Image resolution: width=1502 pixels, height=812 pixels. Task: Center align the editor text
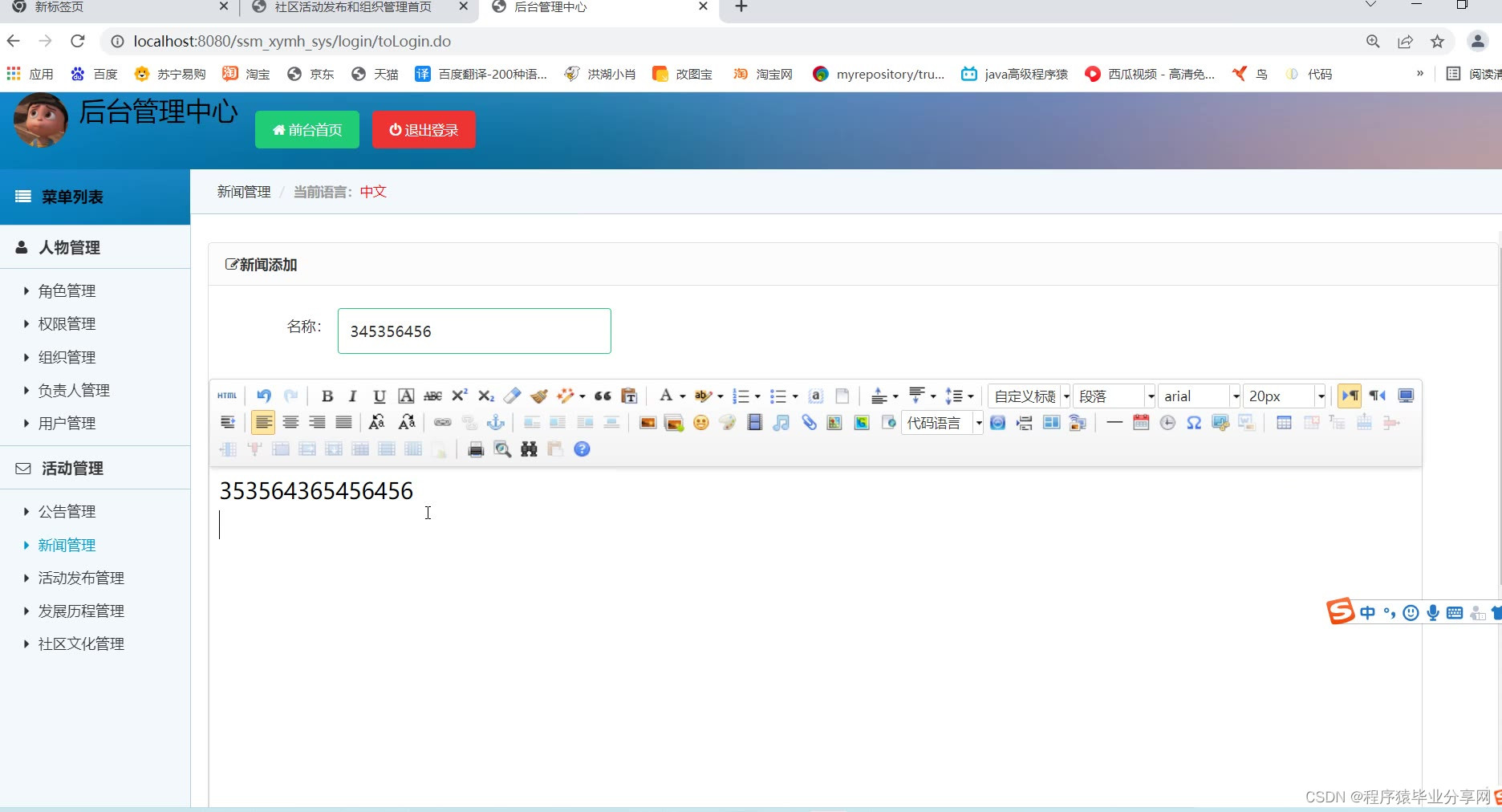coord(290,422)
